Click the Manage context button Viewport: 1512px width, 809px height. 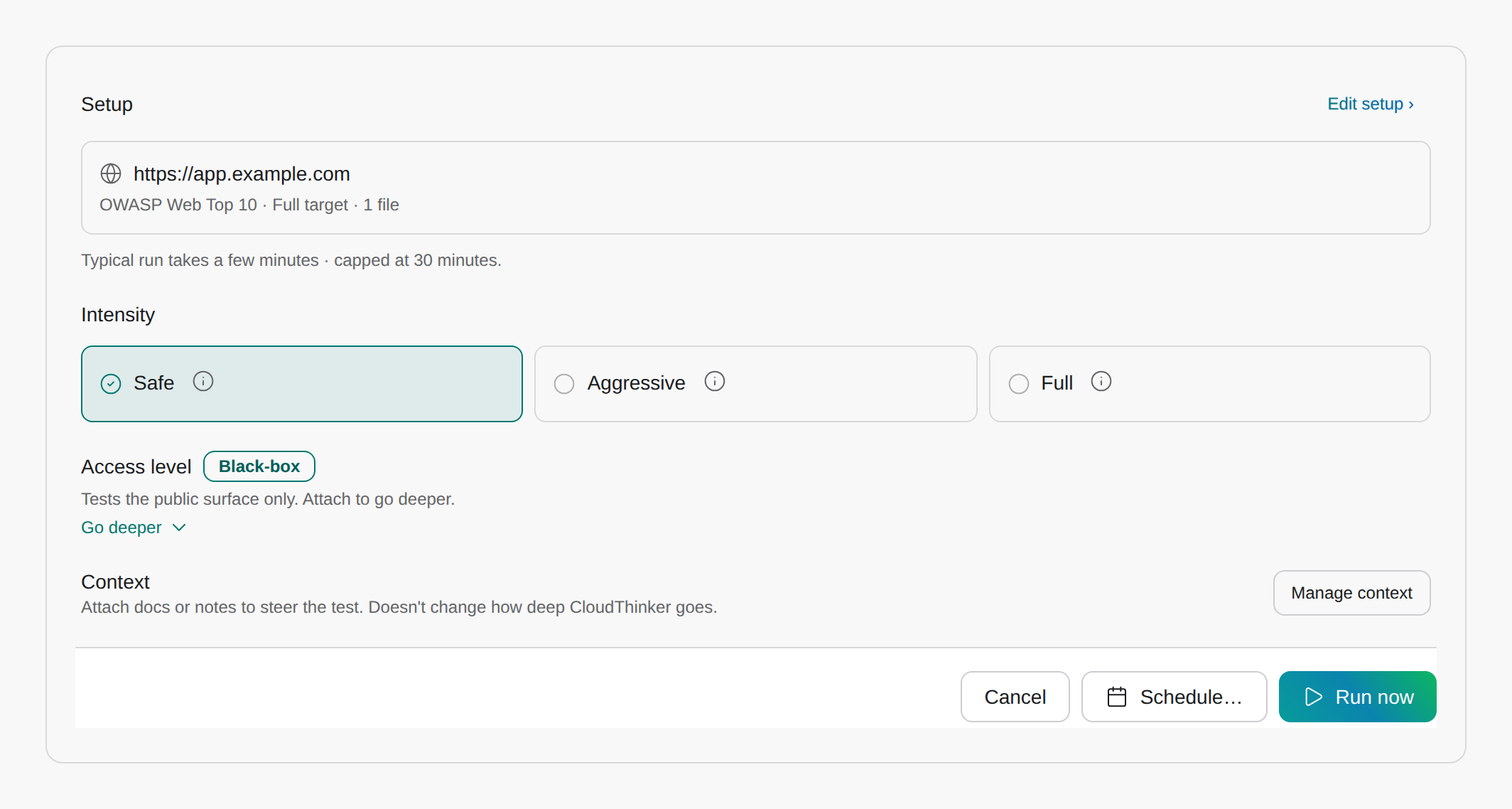1351,593
